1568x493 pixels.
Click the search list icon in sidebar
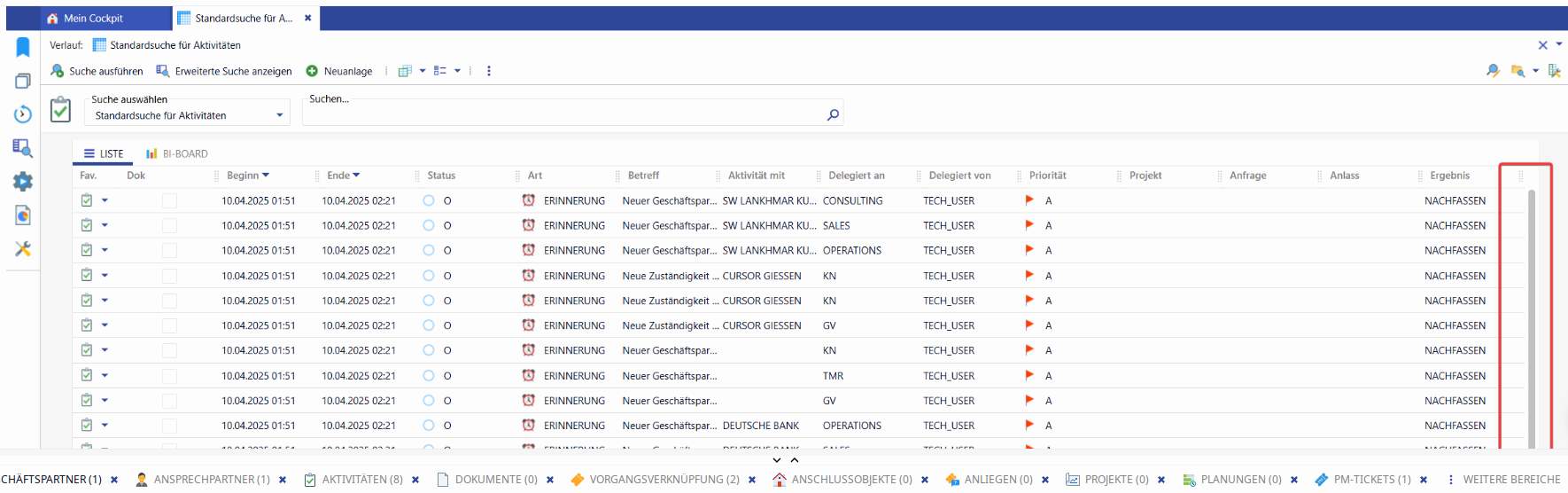[23, 147]
